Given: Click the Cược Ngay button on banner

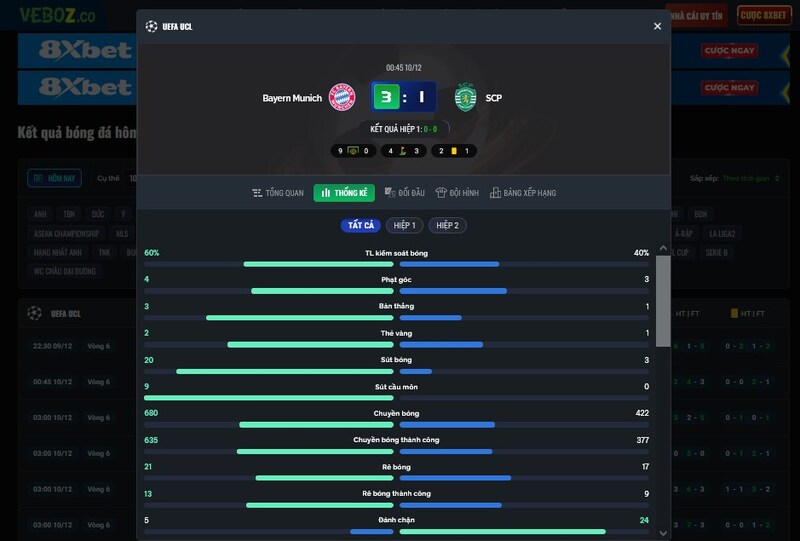Looking at the screenshot, I should (x=728, y=49).
